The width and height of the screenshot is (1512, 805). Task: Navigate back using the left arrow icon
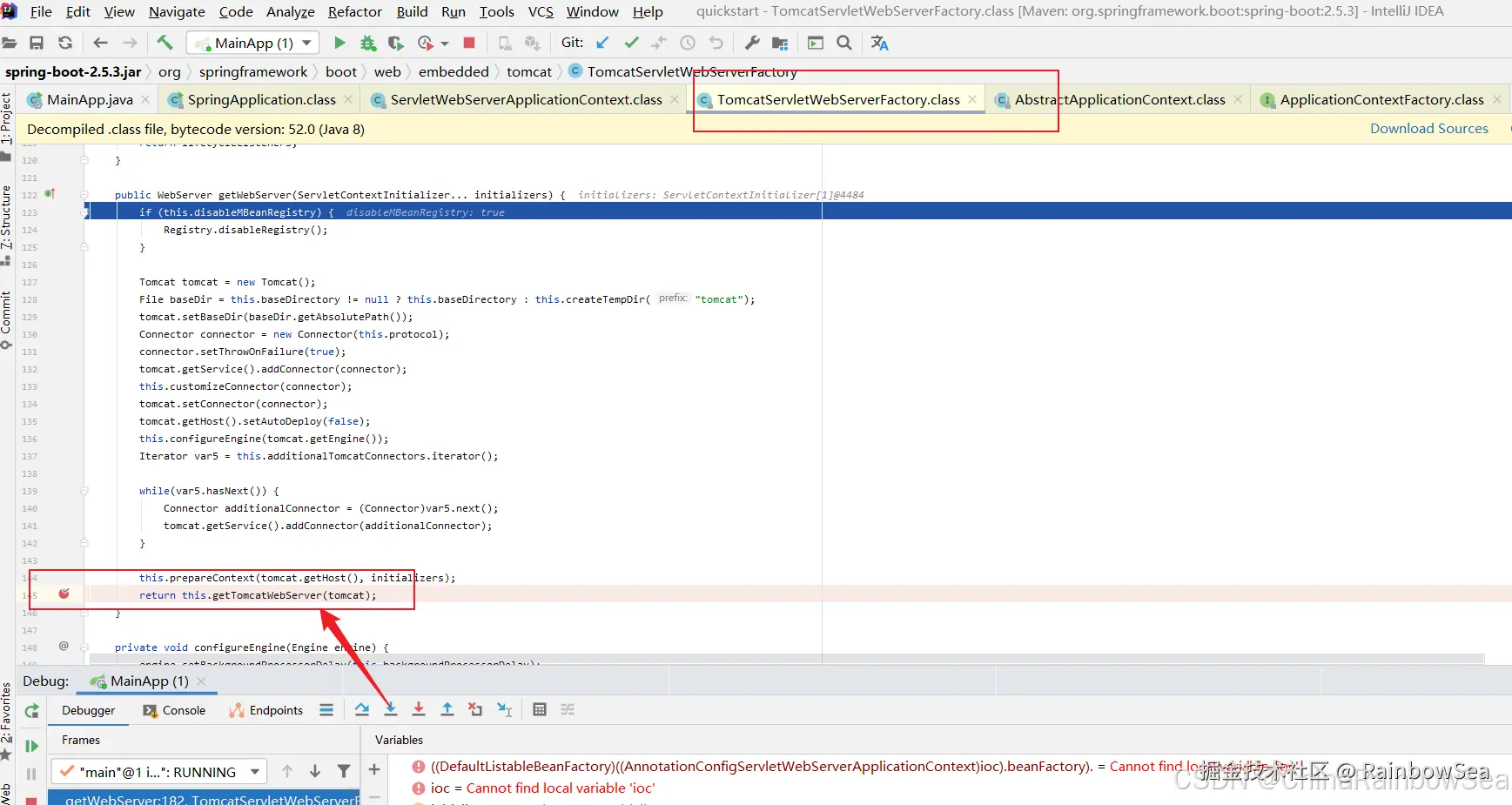[x=101, y=43]
